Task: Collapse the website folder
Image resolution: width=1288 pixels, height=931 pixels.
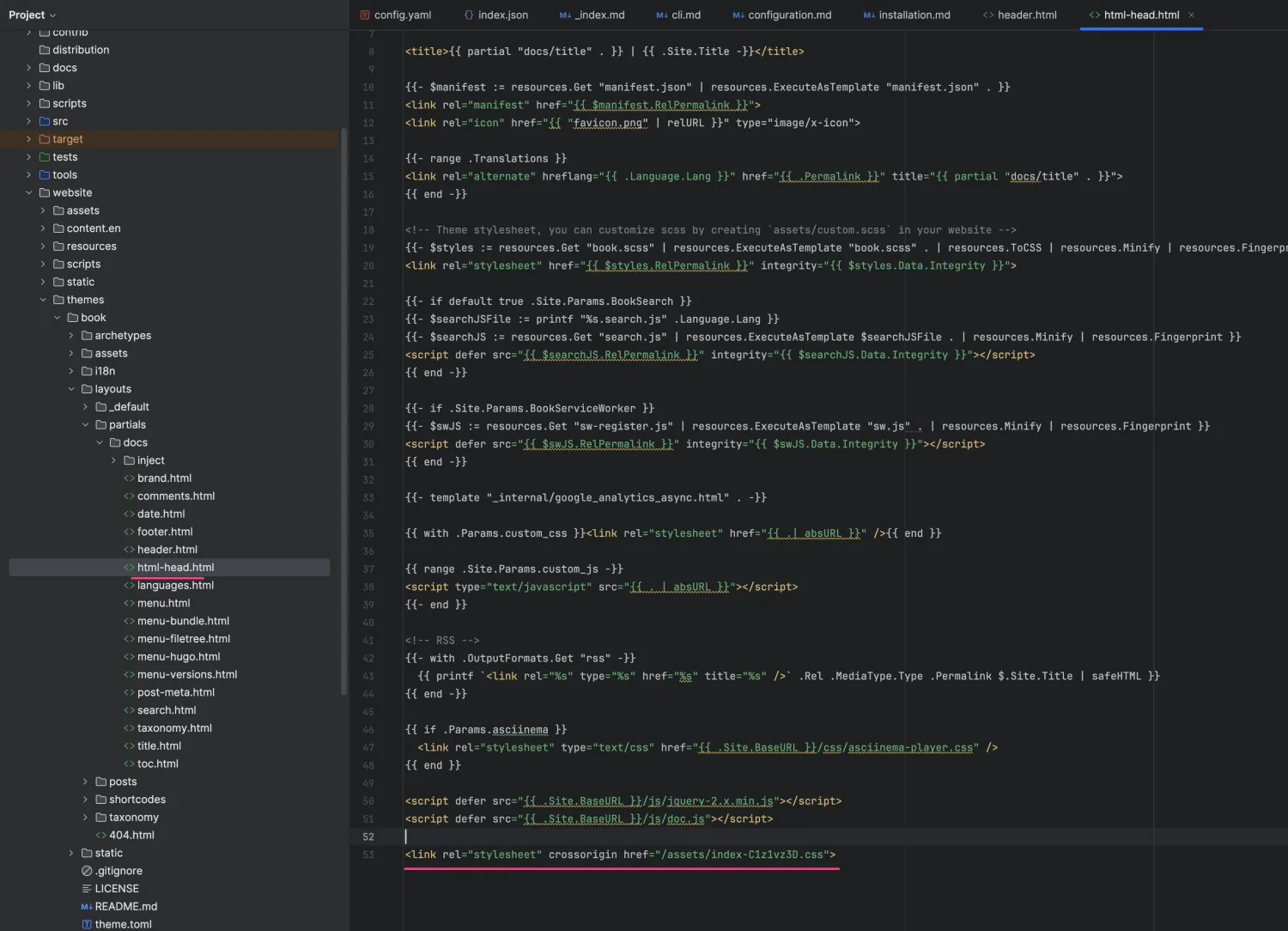Action: tap(28, 192)
